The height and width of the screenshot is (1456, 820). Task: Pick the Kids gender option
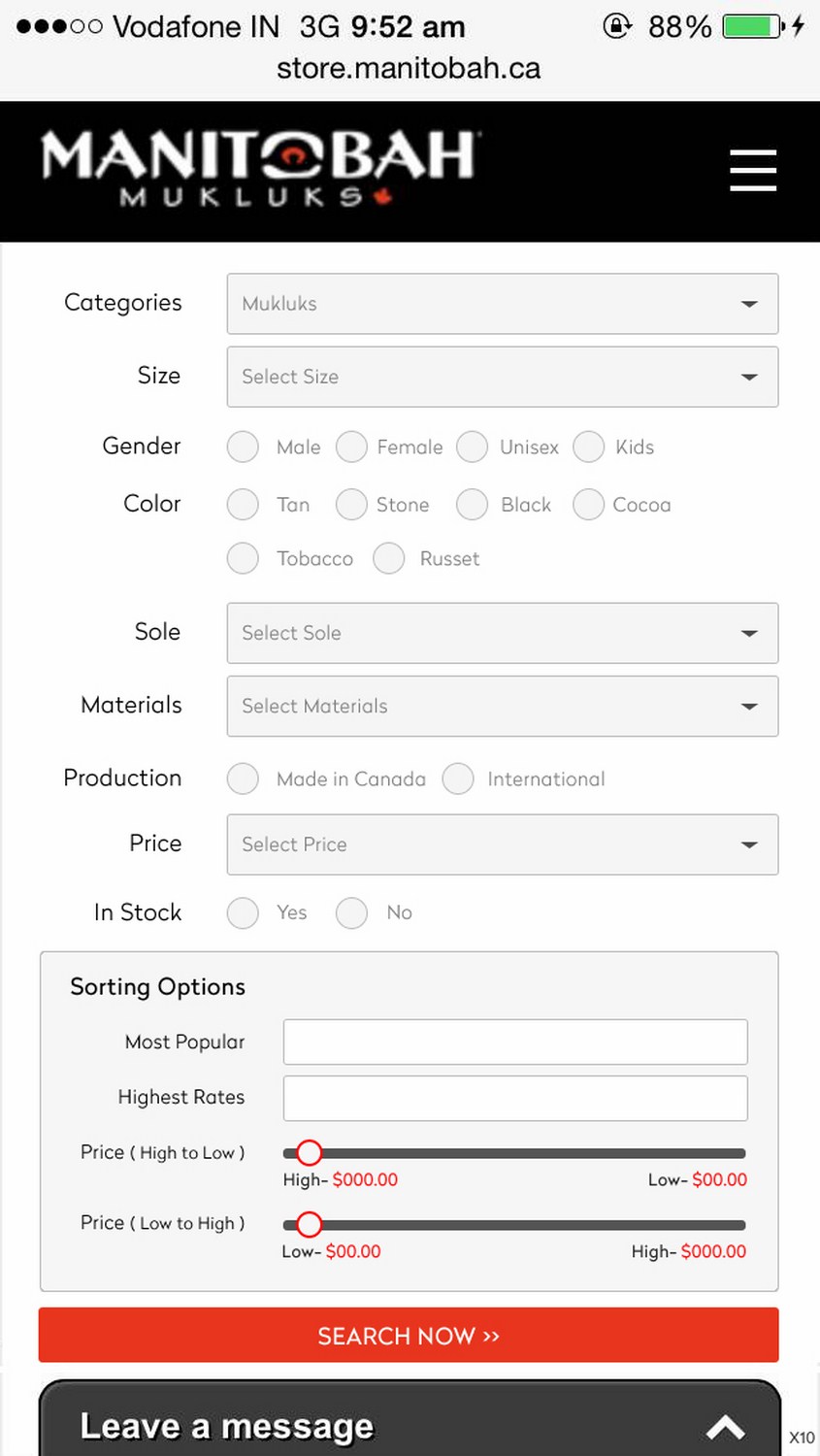click(x=589, y=447)
